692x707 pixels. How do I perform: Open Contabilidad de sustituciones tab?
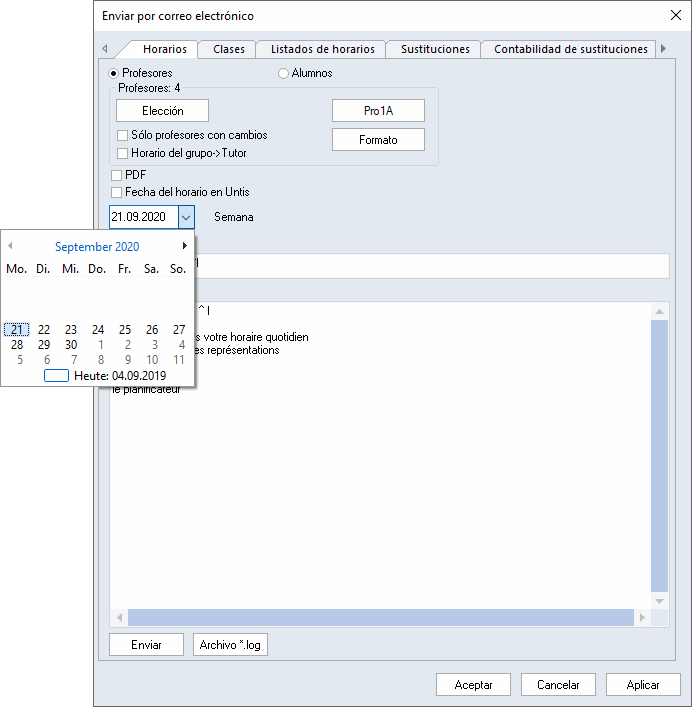[x=570, y=49]
